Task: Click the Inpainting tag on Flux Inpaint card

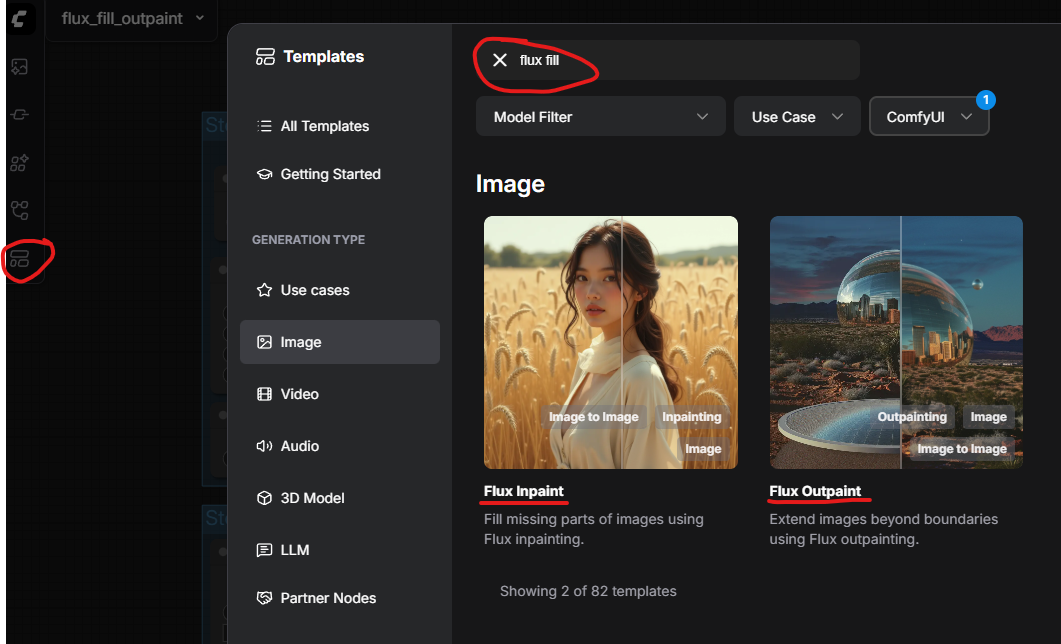Action: [x=692, y=417]
